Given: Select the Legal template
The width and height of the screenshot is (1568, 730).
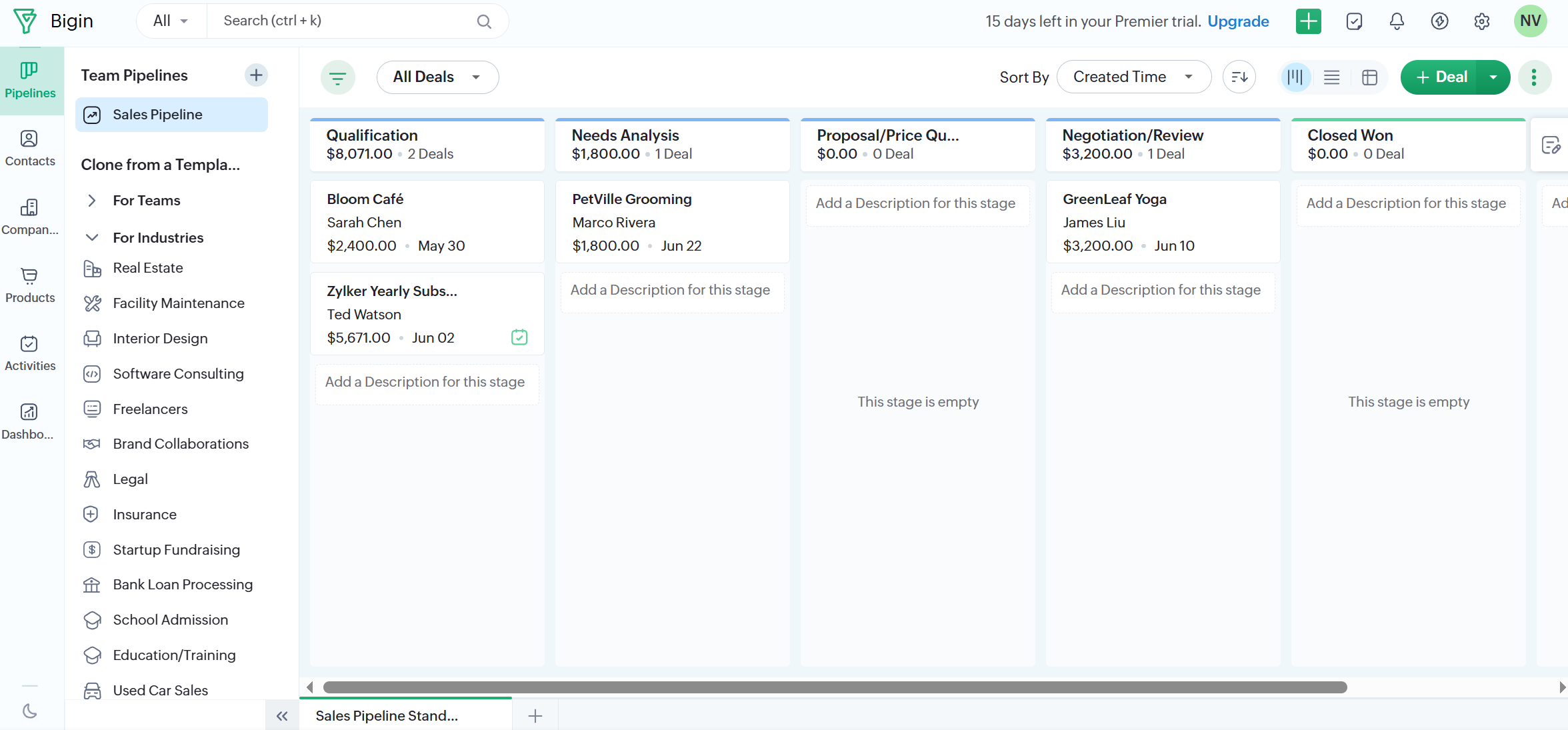Looking at the screenshot, I should (130, 479).
